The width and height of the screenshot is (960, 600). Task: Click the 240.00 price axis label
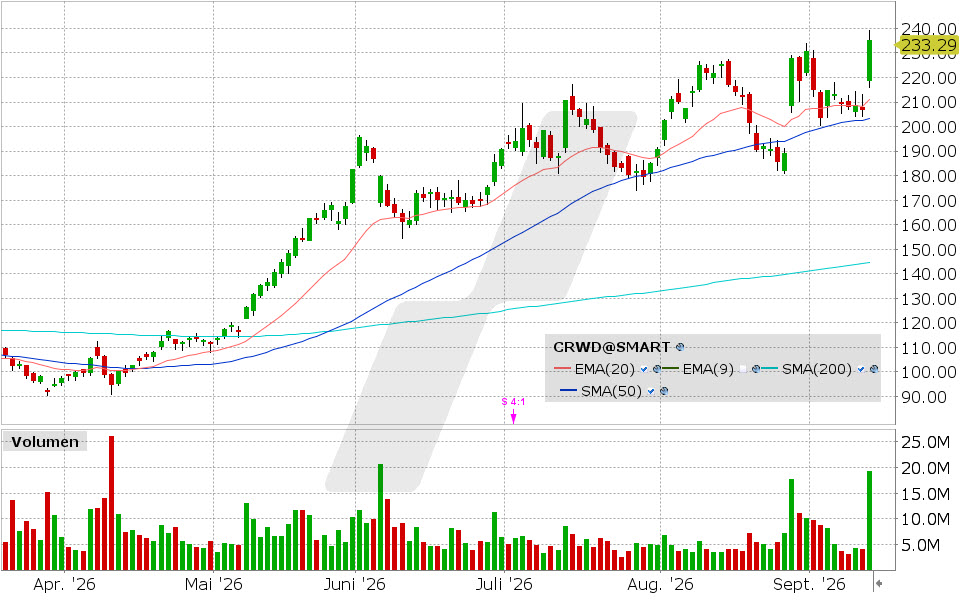coord(929,29)
